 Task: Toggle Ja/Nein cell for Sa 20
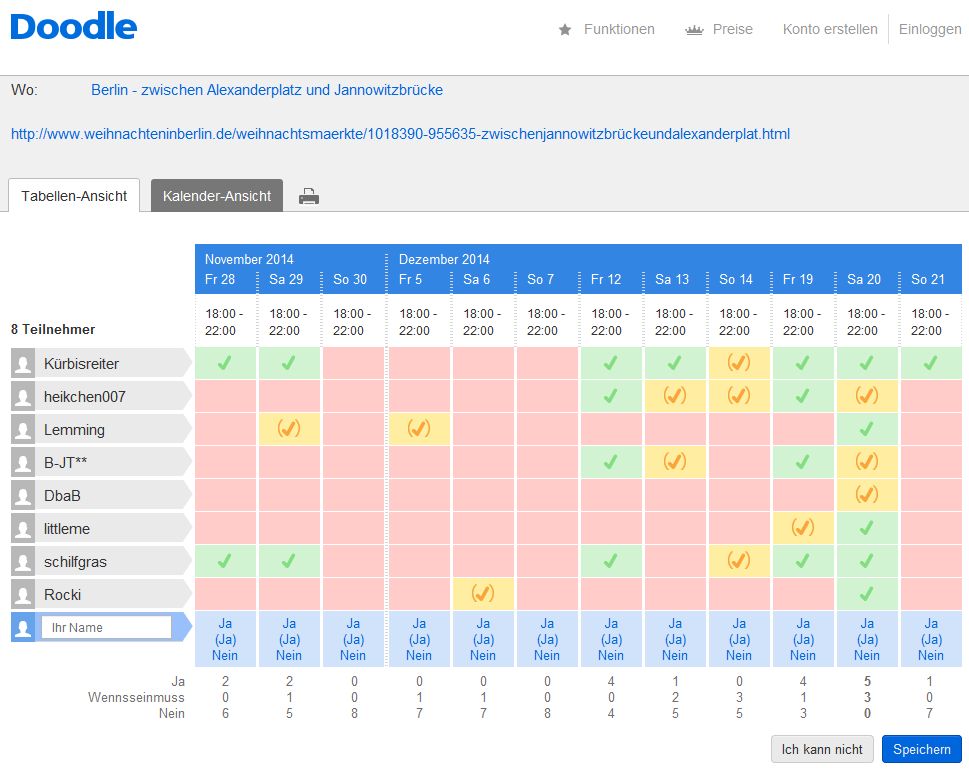tap(866, 639)
